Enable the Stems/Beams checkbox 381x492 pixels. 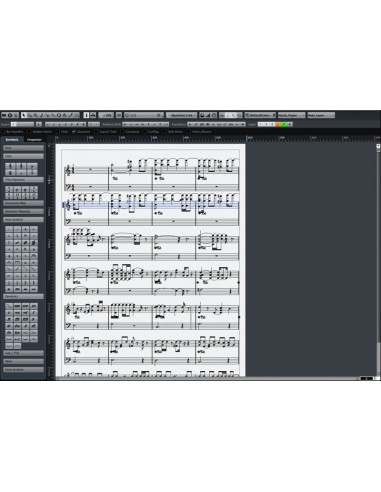[x=188, y=132]
